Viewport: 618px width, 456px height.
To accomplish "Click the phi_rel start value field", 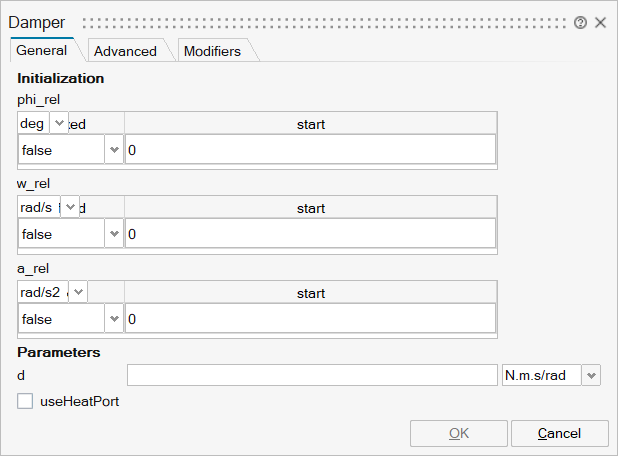I will [x=310, y=150].
